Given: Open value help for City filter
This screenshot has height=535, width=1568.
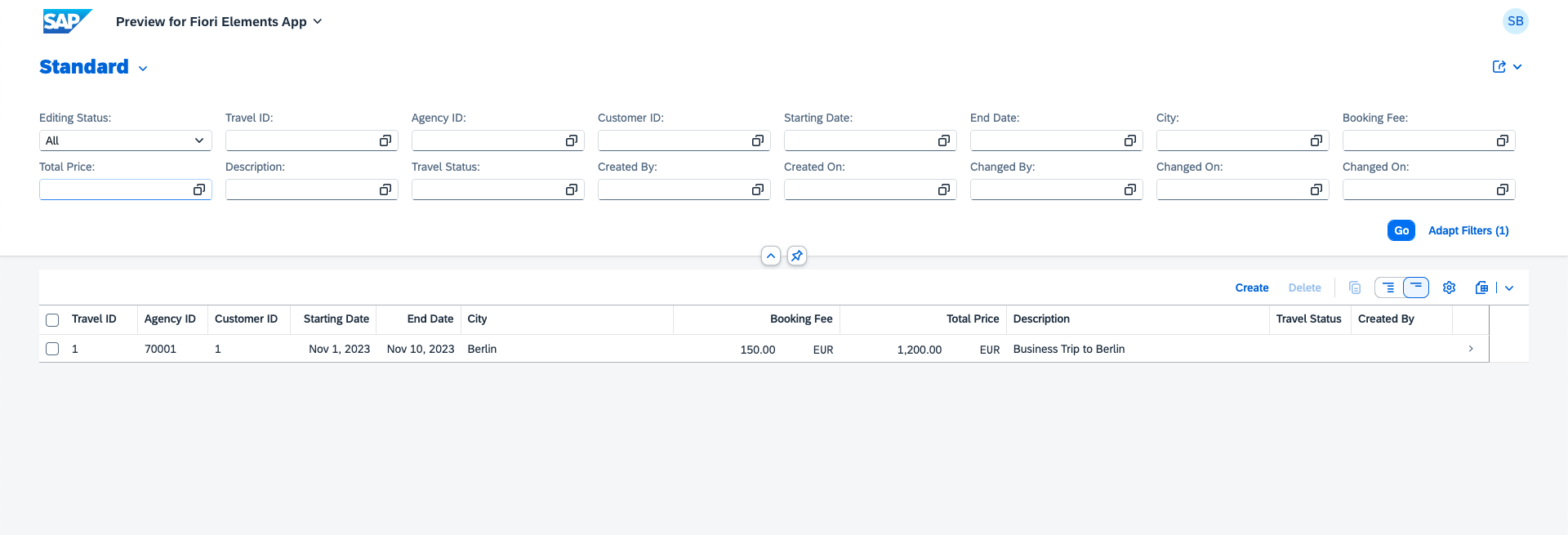Looking at the screenshot, I should coord(1316,141).
